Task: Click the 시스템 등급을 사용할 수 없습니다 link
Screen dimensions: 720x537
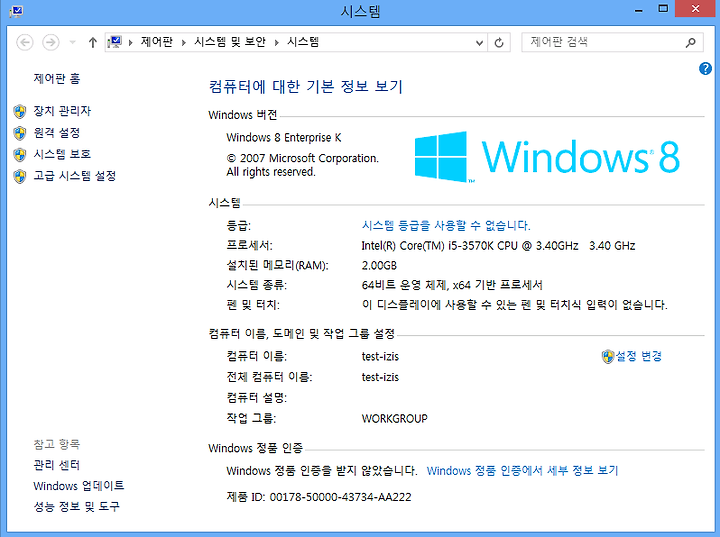Action: (x=446, y=226)
